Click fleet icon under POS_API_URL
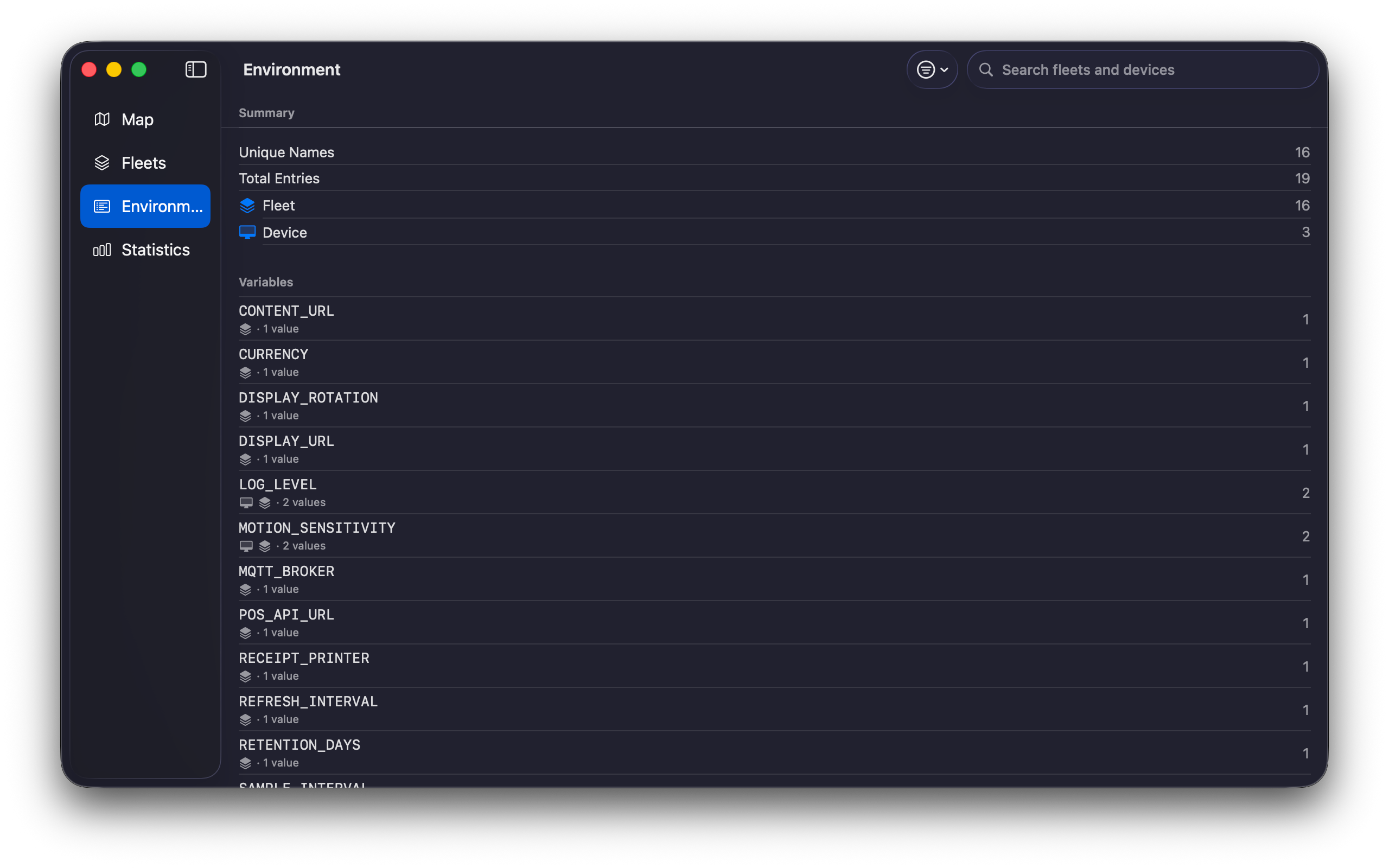Viewport: 1389px width, 868px height. click(245, 633)
